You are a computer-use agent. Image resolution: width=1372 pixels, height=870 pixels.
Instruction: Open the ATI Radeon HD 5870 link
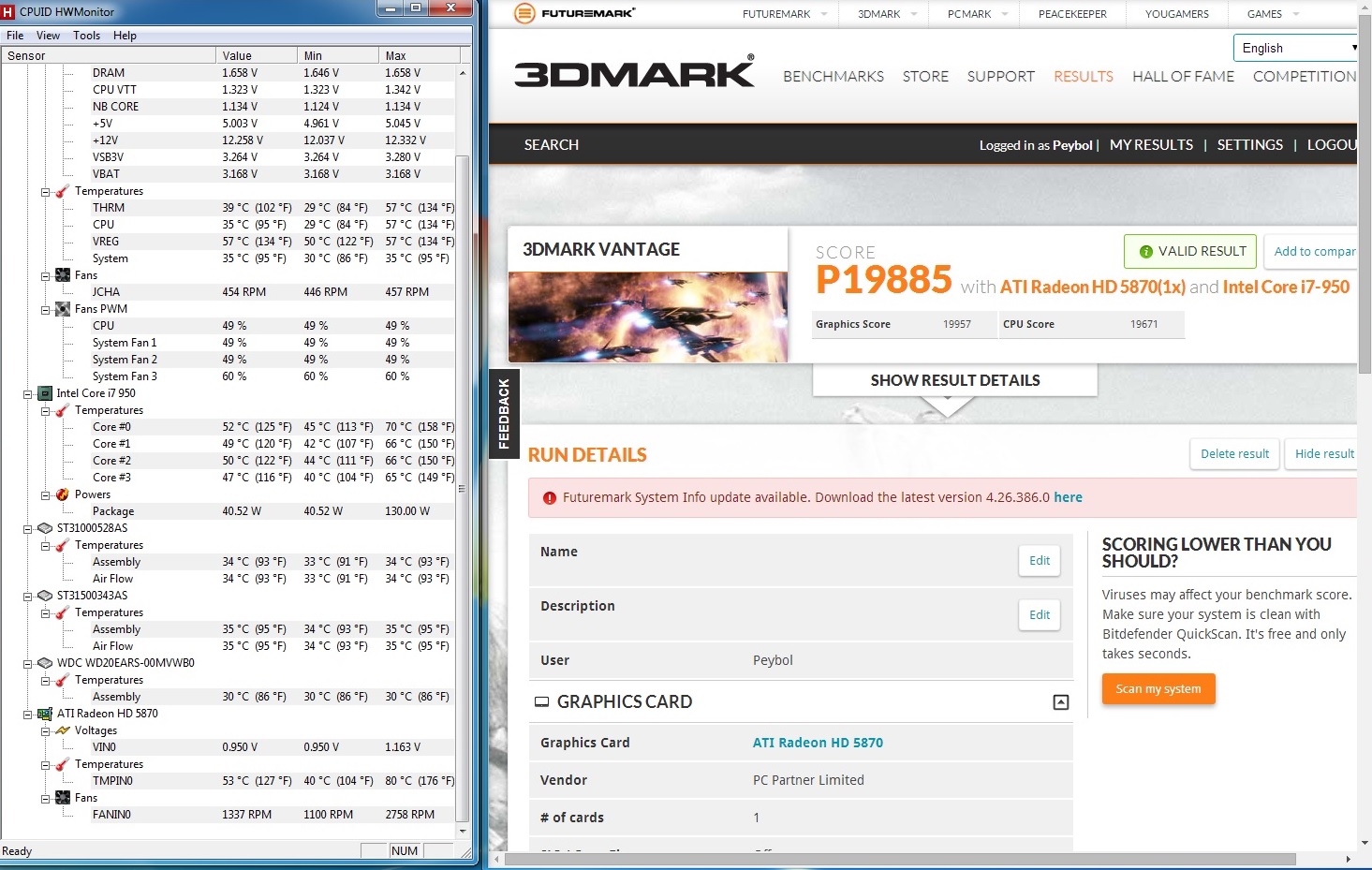818,743
